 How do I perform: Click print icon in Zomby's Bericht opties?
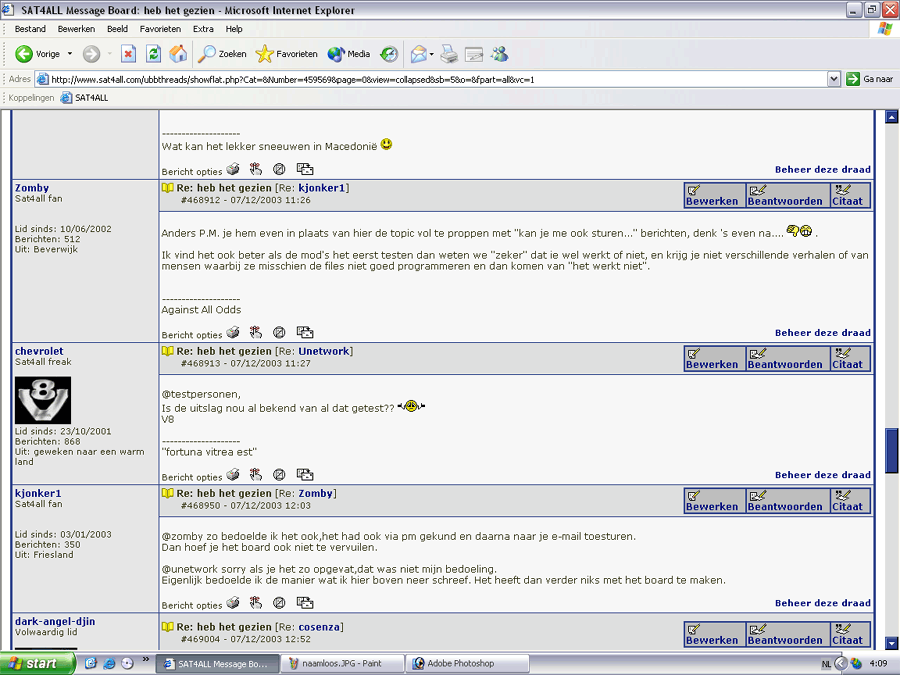pos(233,332)
